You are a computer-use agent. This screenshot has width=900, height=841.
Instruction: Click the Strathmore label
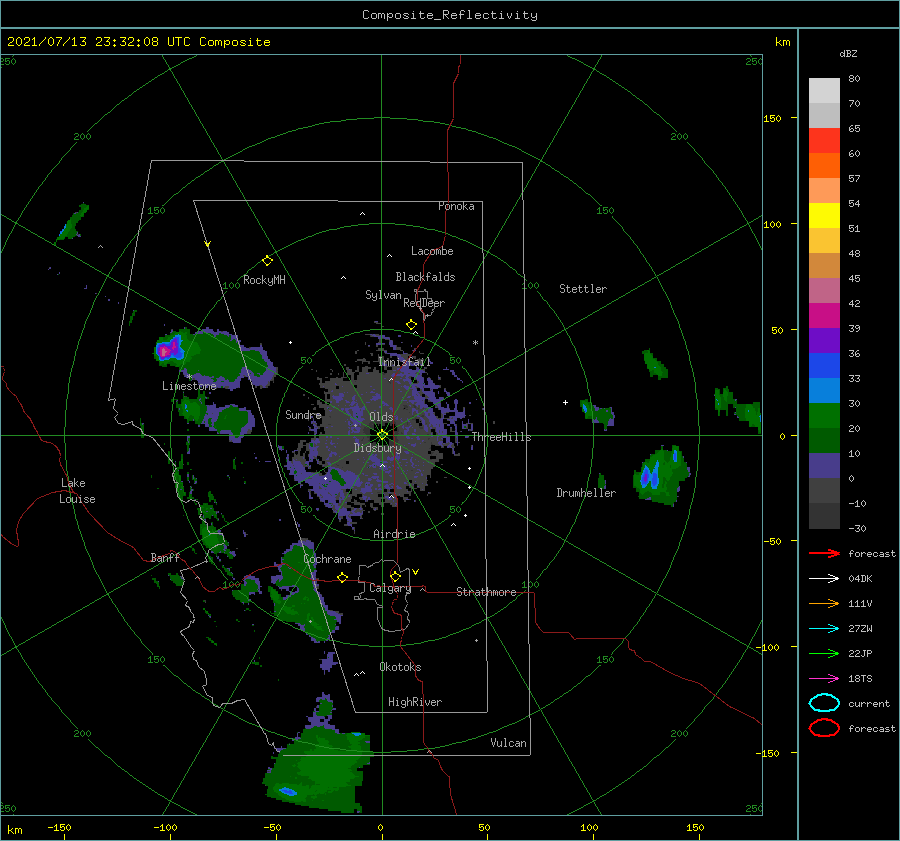[486, 592]
